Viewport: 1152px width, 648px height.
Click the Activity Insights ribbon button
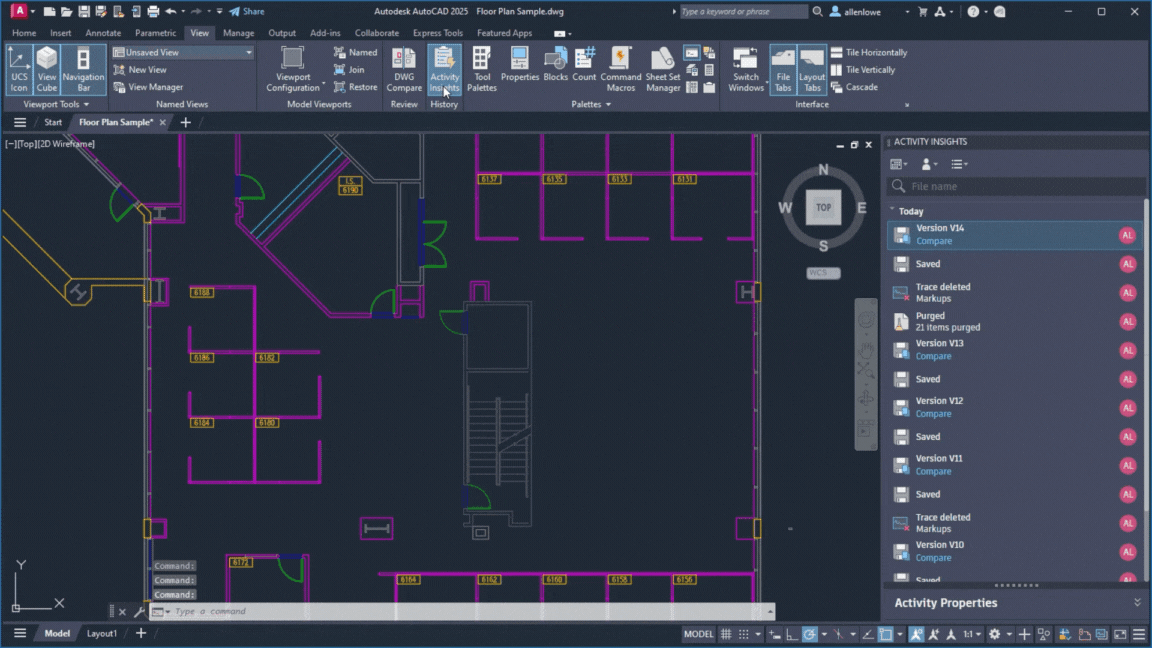coord(444,69)
